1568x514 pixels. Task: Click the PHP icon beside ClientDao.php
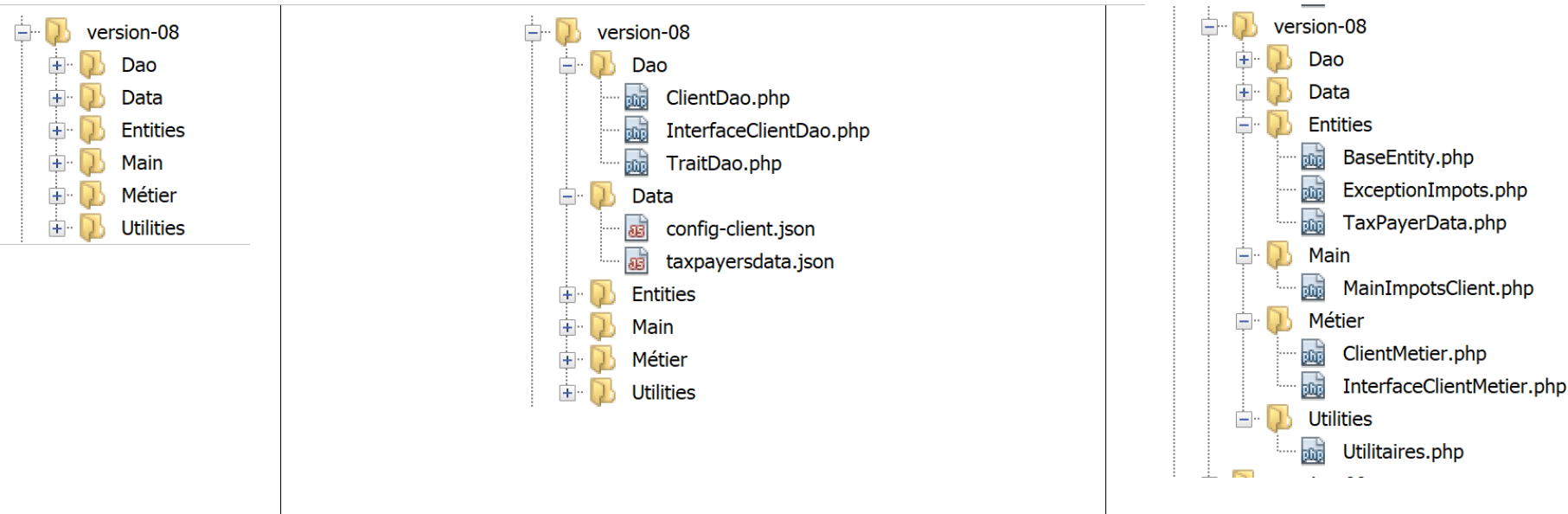tap(636, 98)
